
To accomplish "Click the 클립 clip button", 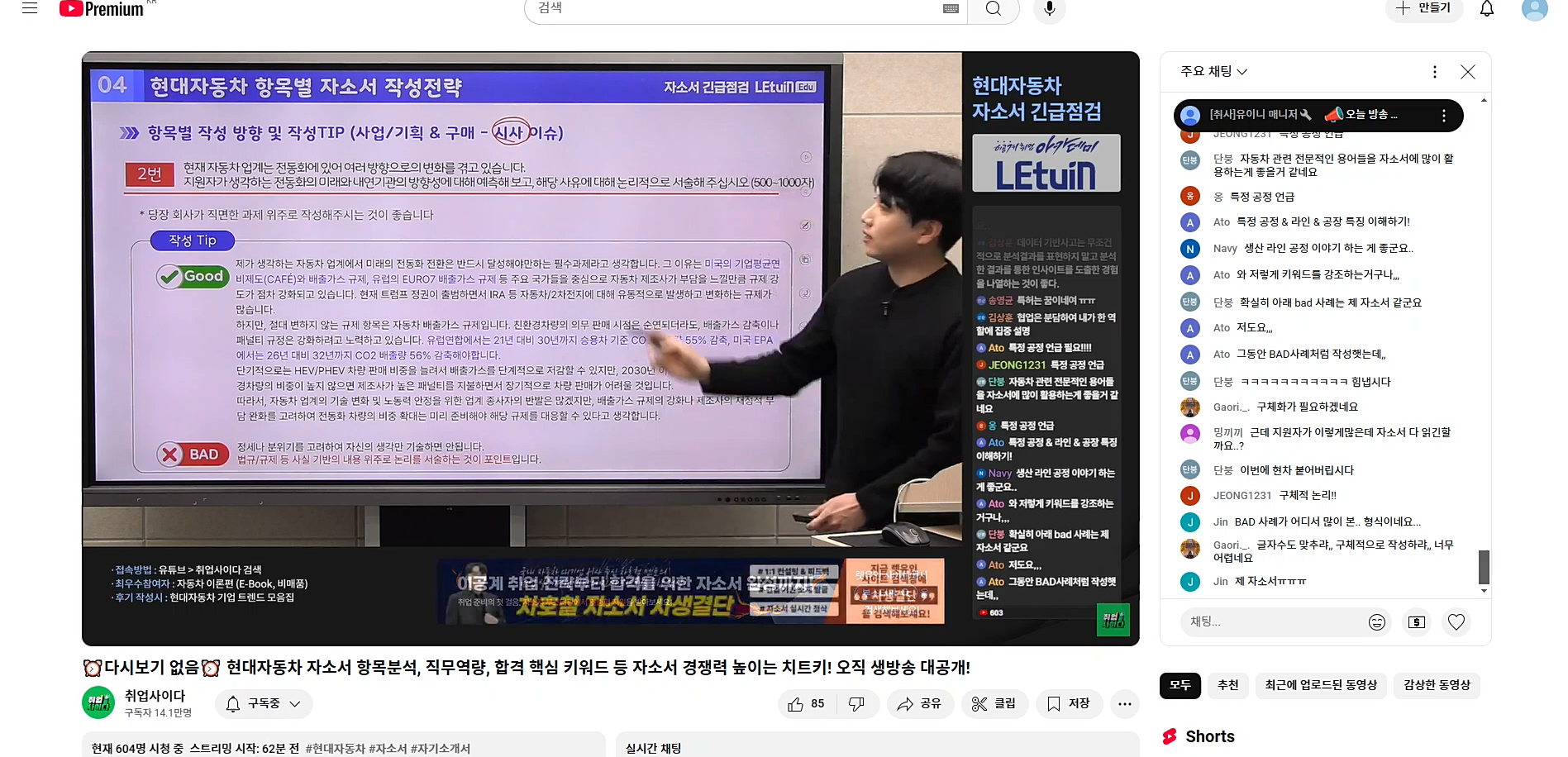I will (x=994, y=703).
